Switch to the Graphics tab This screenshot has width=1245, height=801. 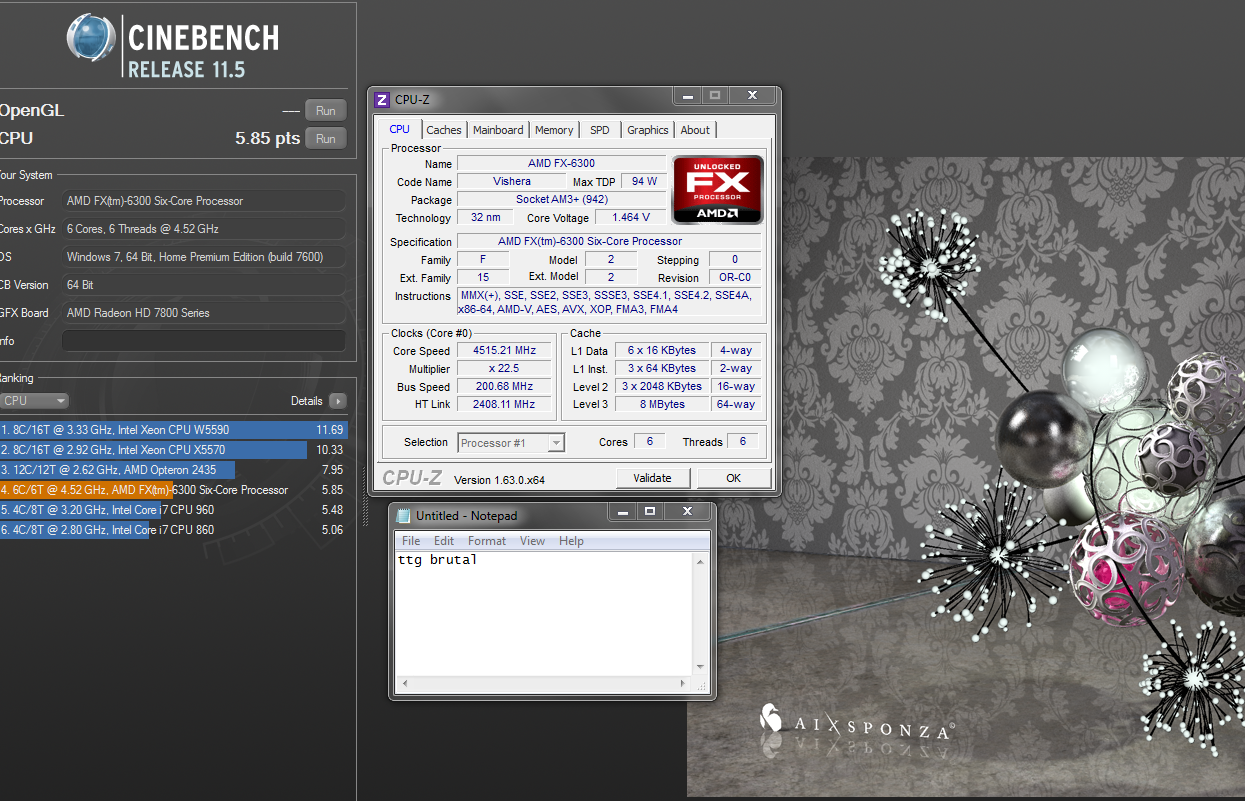tap(648, 130)
